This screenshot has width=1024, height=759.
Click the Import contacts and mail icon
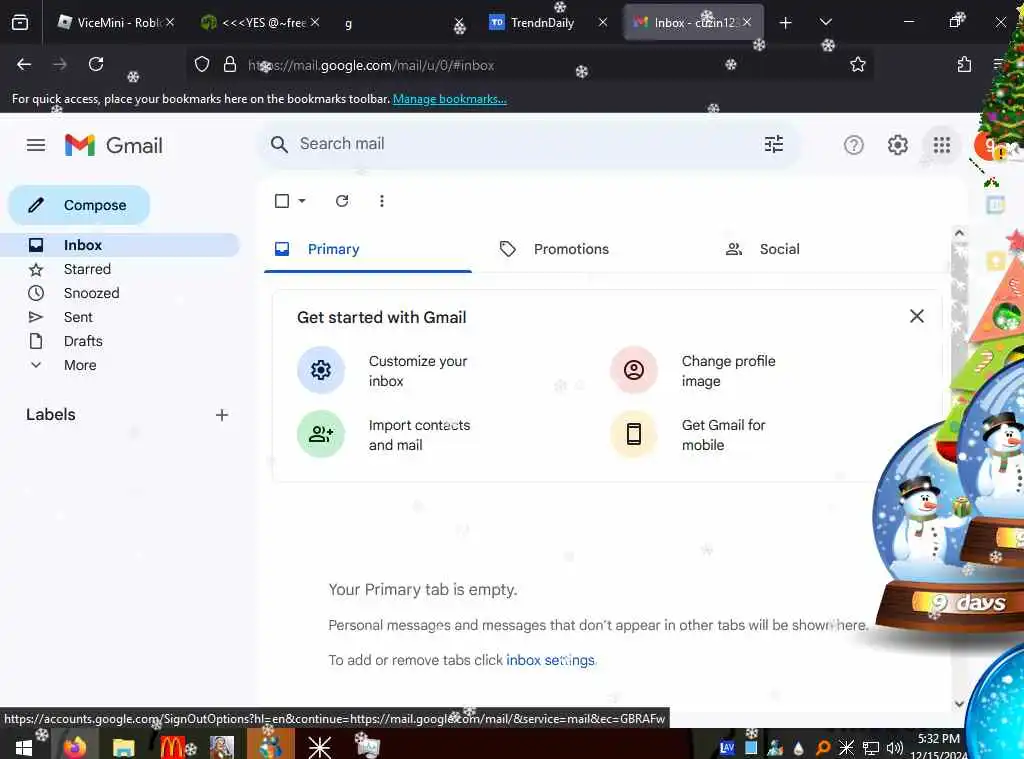point(321,434)
